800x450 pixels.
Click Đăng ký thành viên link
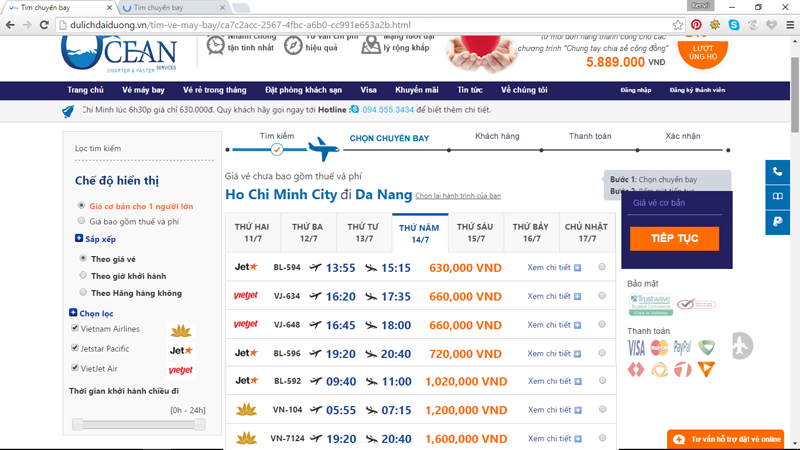[697, 90]
